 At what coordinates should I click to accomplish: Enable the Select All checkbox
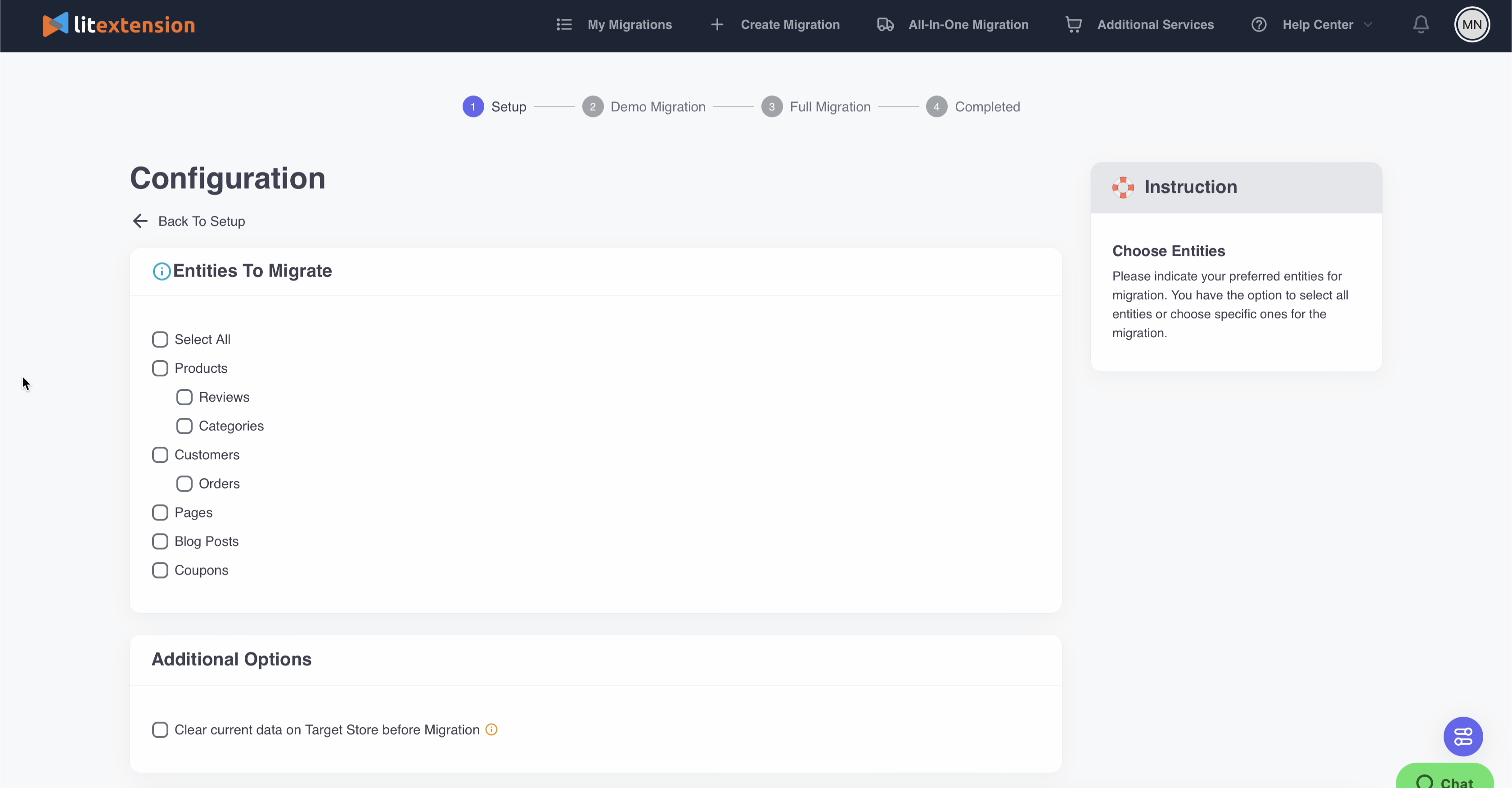pyautogui.click(x=160, y=339)
